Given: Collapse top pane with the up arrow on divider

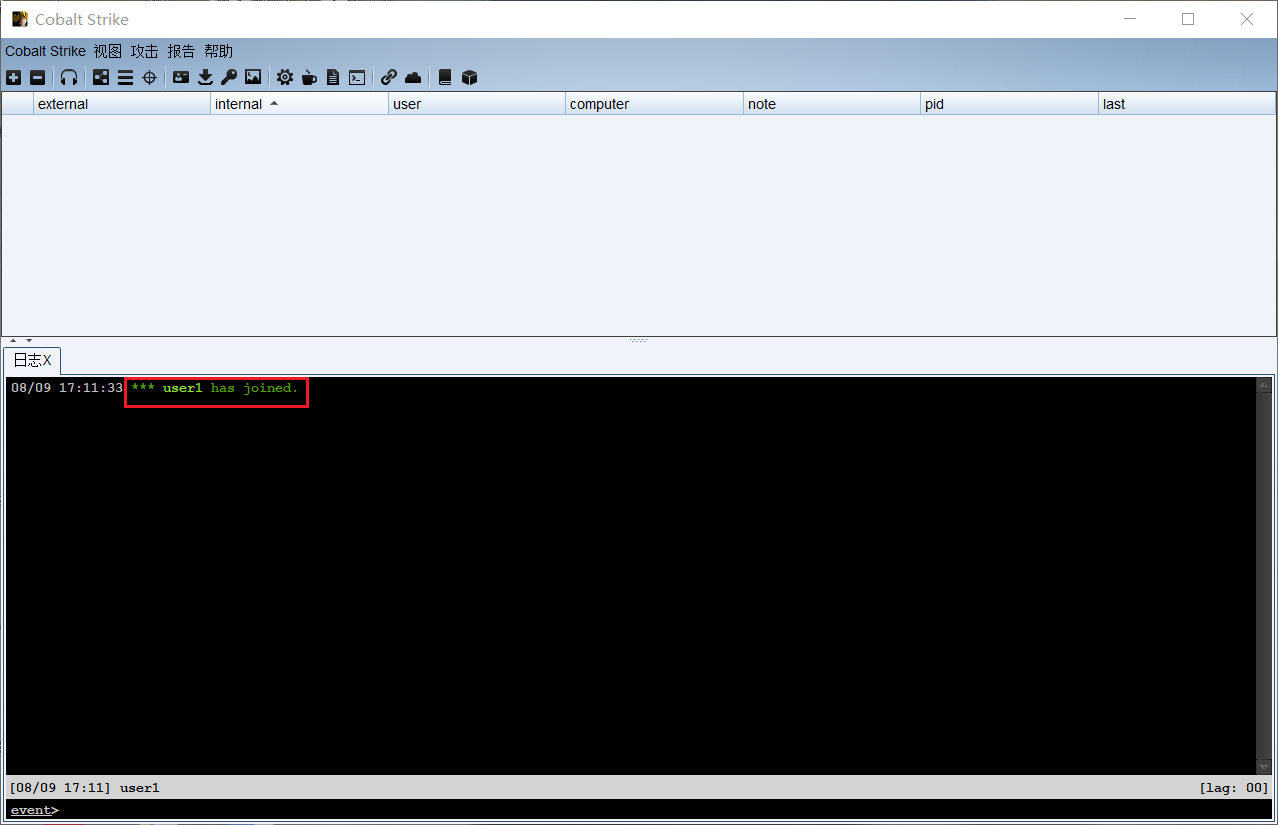Looking at the screenshot, I should pos(14,341).
